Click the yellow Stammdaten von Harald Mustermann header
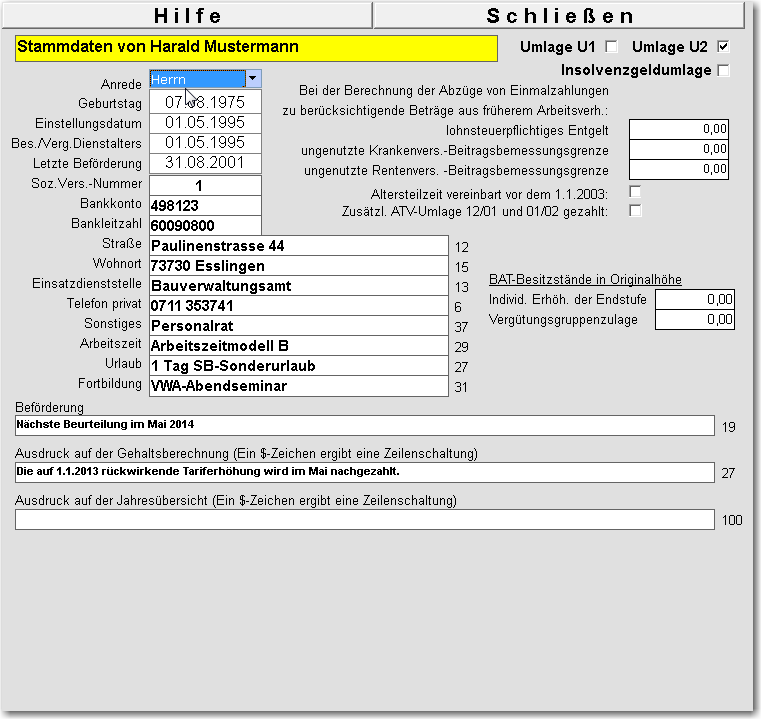 click(x=256, y=48)
